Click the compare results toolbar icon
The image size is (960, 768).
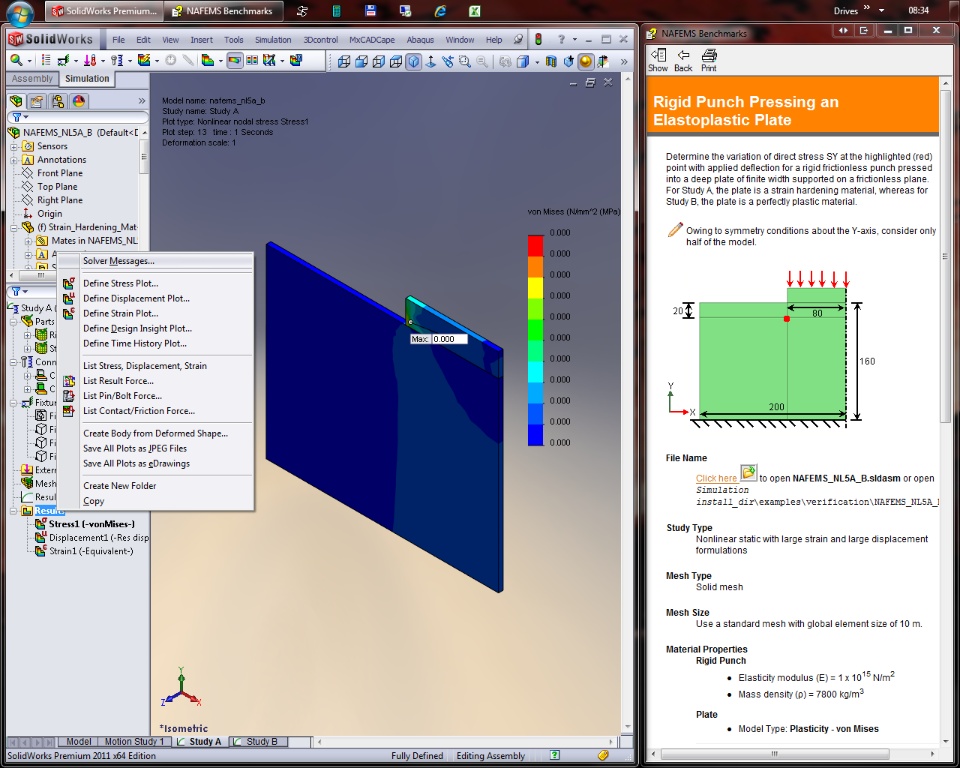coord(252,60)
